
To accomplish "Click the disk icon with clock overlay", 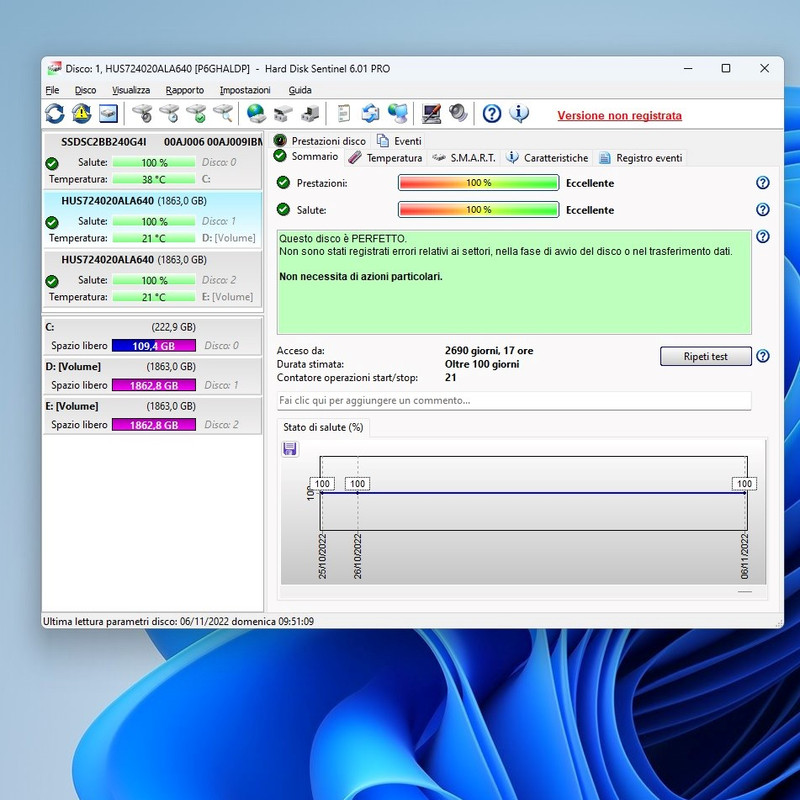I will point(169,113).
